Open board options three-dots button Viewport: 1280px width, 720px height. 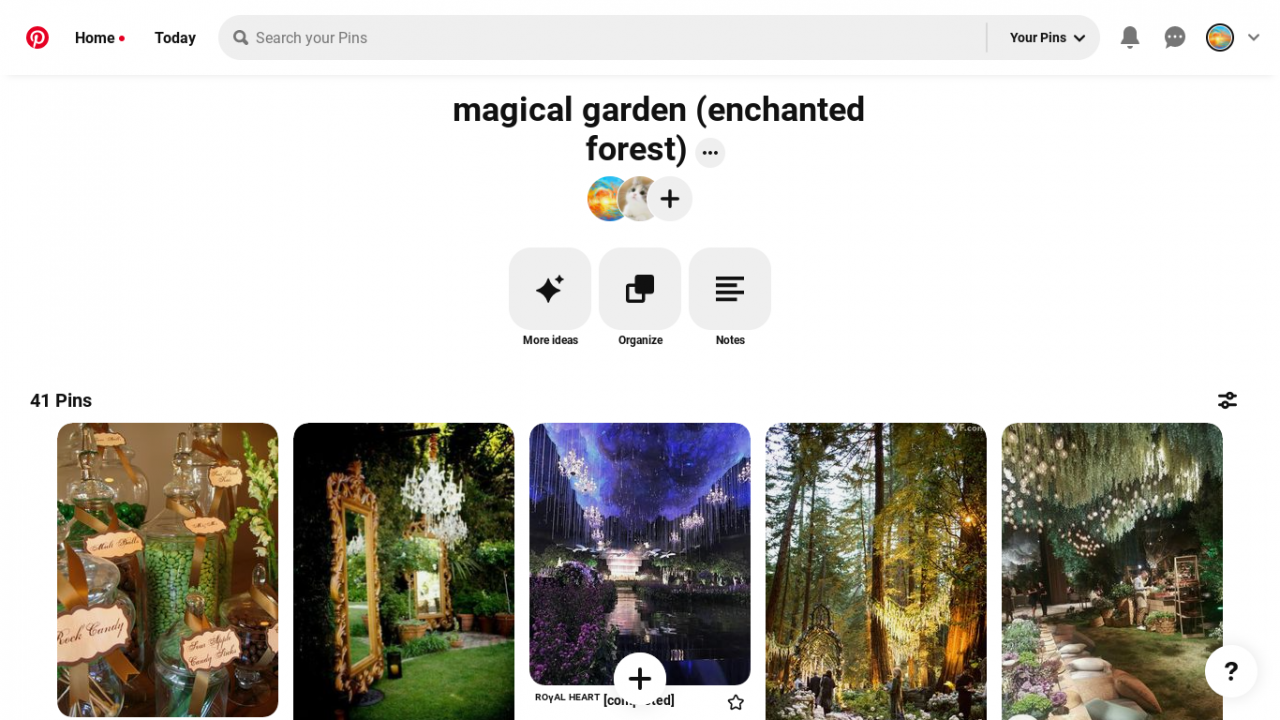point(710,153)
